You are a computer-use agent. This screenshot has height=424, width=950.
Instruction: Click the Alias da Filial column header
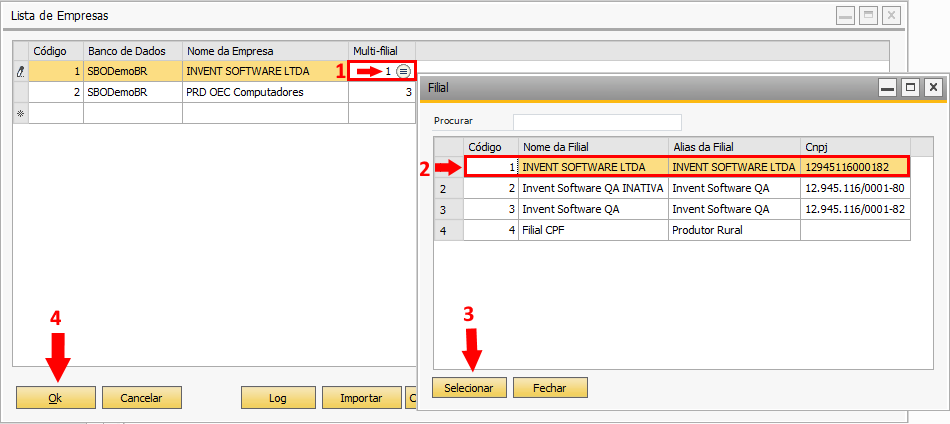click(x=734, y=147)
